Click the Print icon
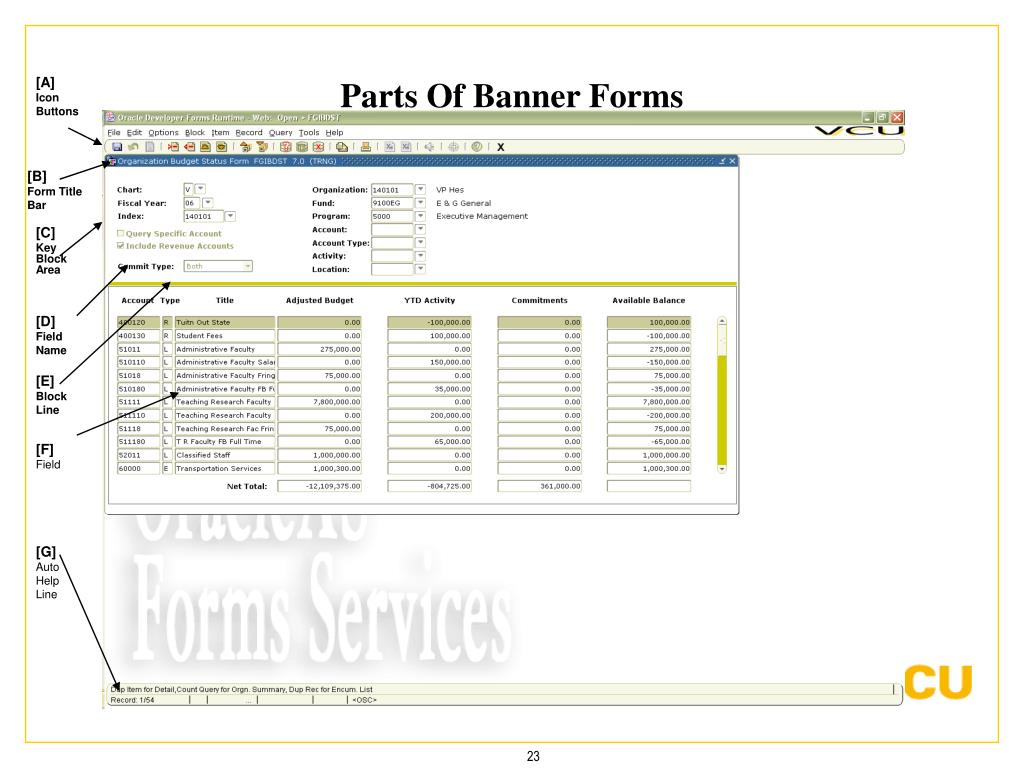The height and width of the screenshot is (768, 1024). (366, 147)
